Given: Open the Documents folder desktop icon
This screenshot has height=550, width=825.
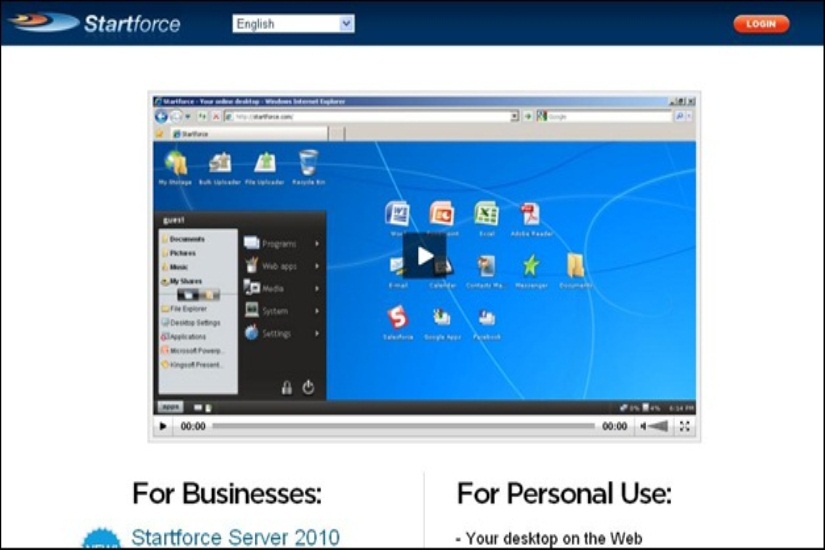Looking at the screenshot, I should (x=576, y=271).
